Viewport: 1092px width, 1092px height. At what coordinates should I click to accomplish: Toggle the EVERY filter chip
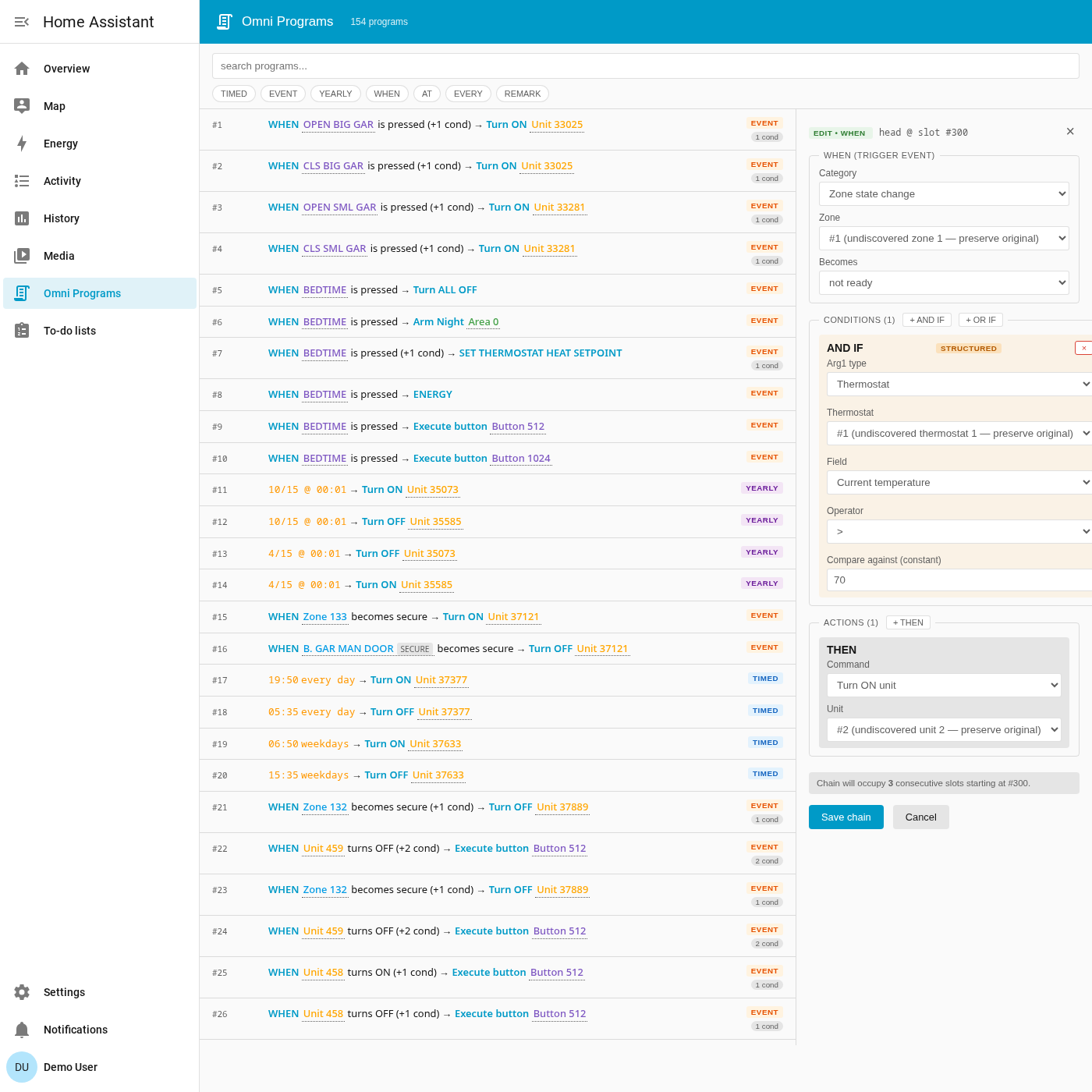click(x=468, y=94)
